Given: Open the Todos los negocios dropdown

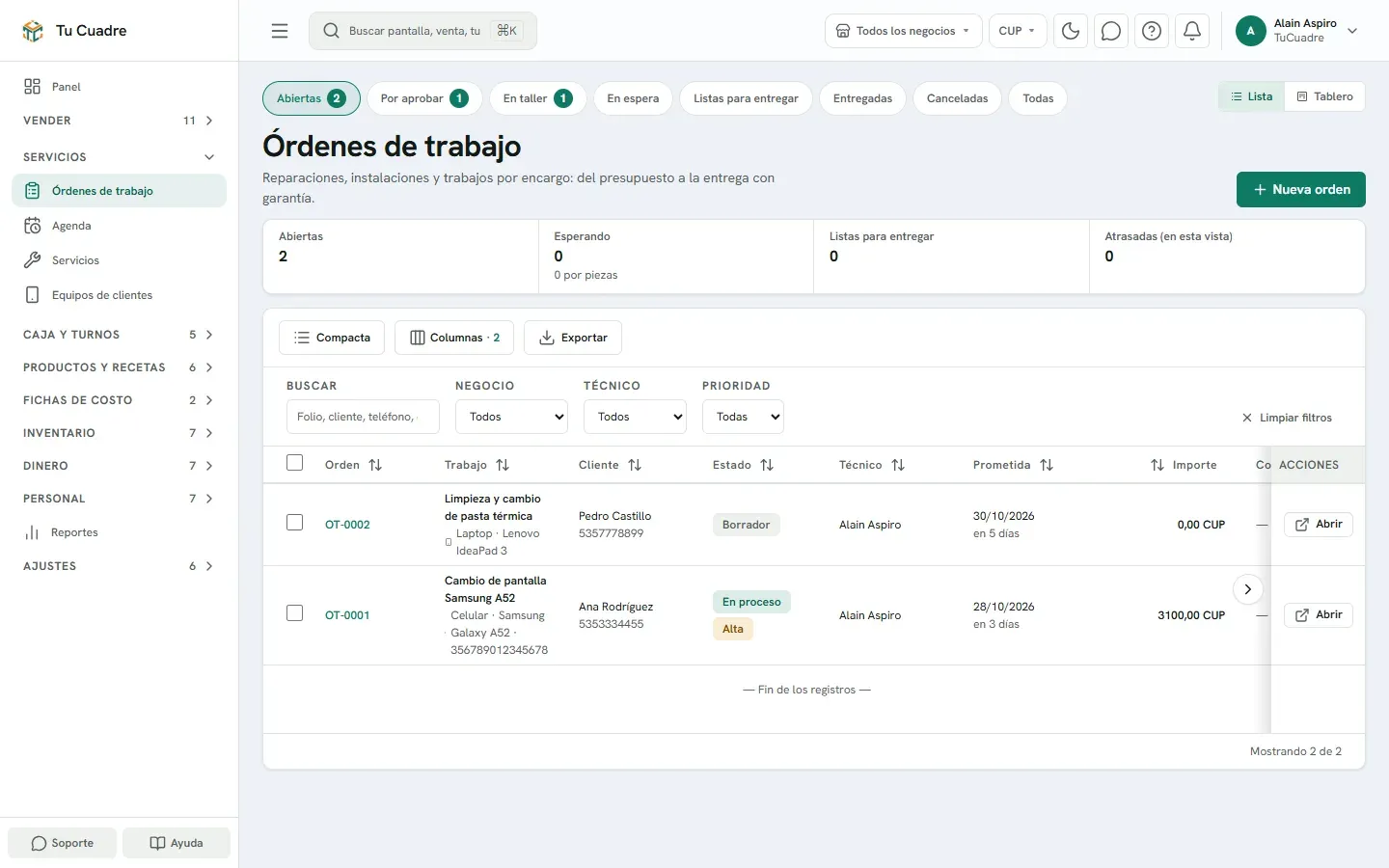Looking at the screenshot, I should [903, 31].
